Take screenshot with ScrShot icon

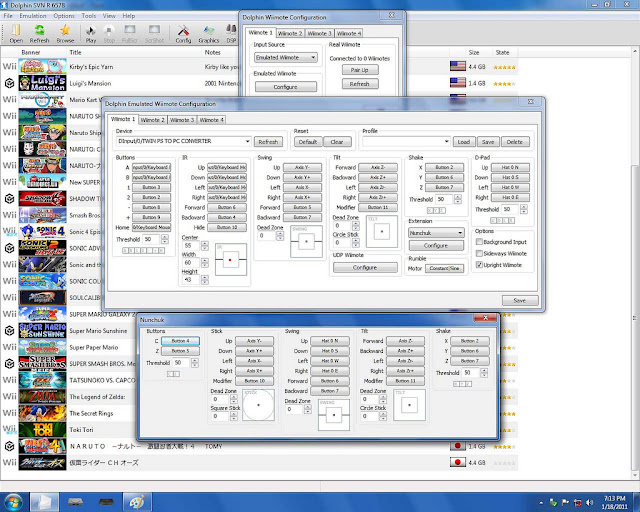click(x=154, y=33)
